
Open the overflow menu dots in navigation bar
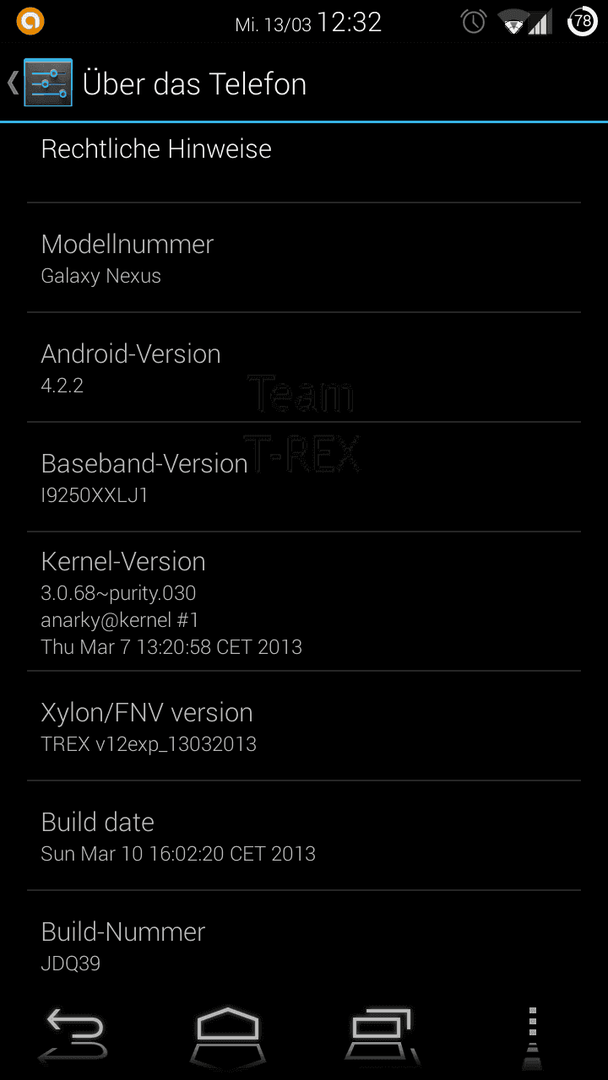coord(533,1037)
